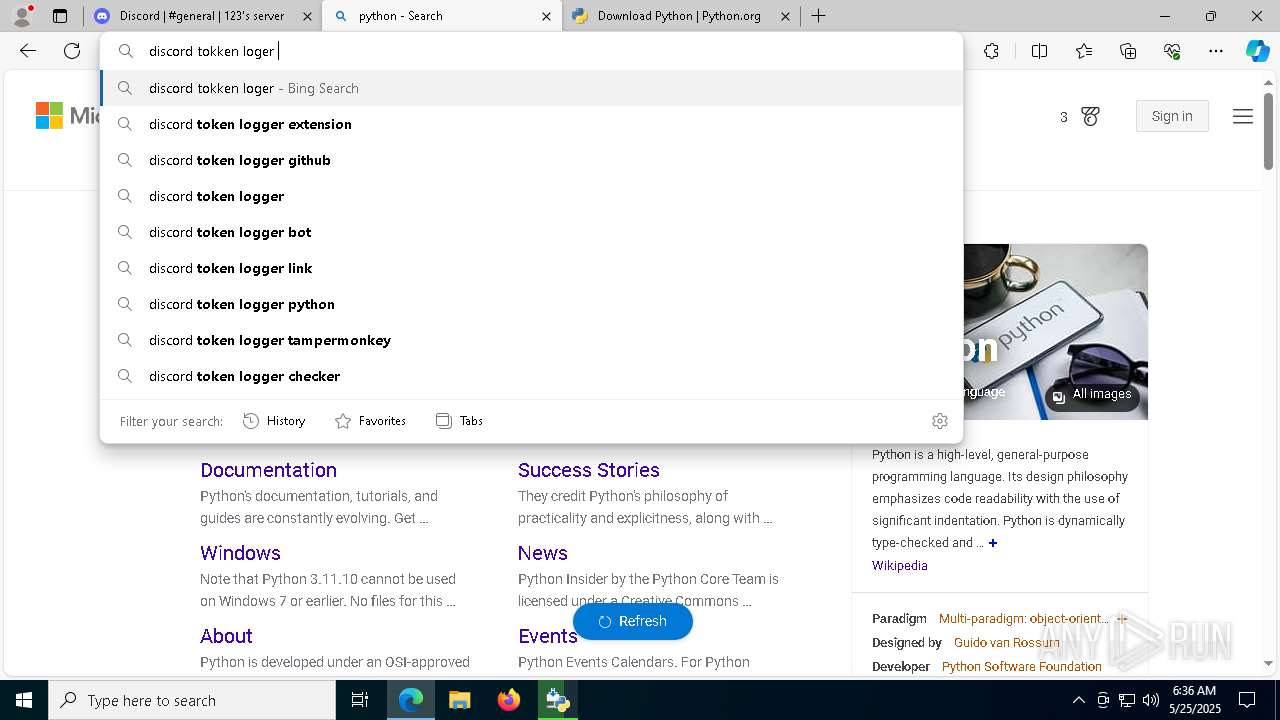The height and width of the screenshot is (720, 1280).
Task: Choose 'discord token logger github' suggestion
Action: [531, 160]
